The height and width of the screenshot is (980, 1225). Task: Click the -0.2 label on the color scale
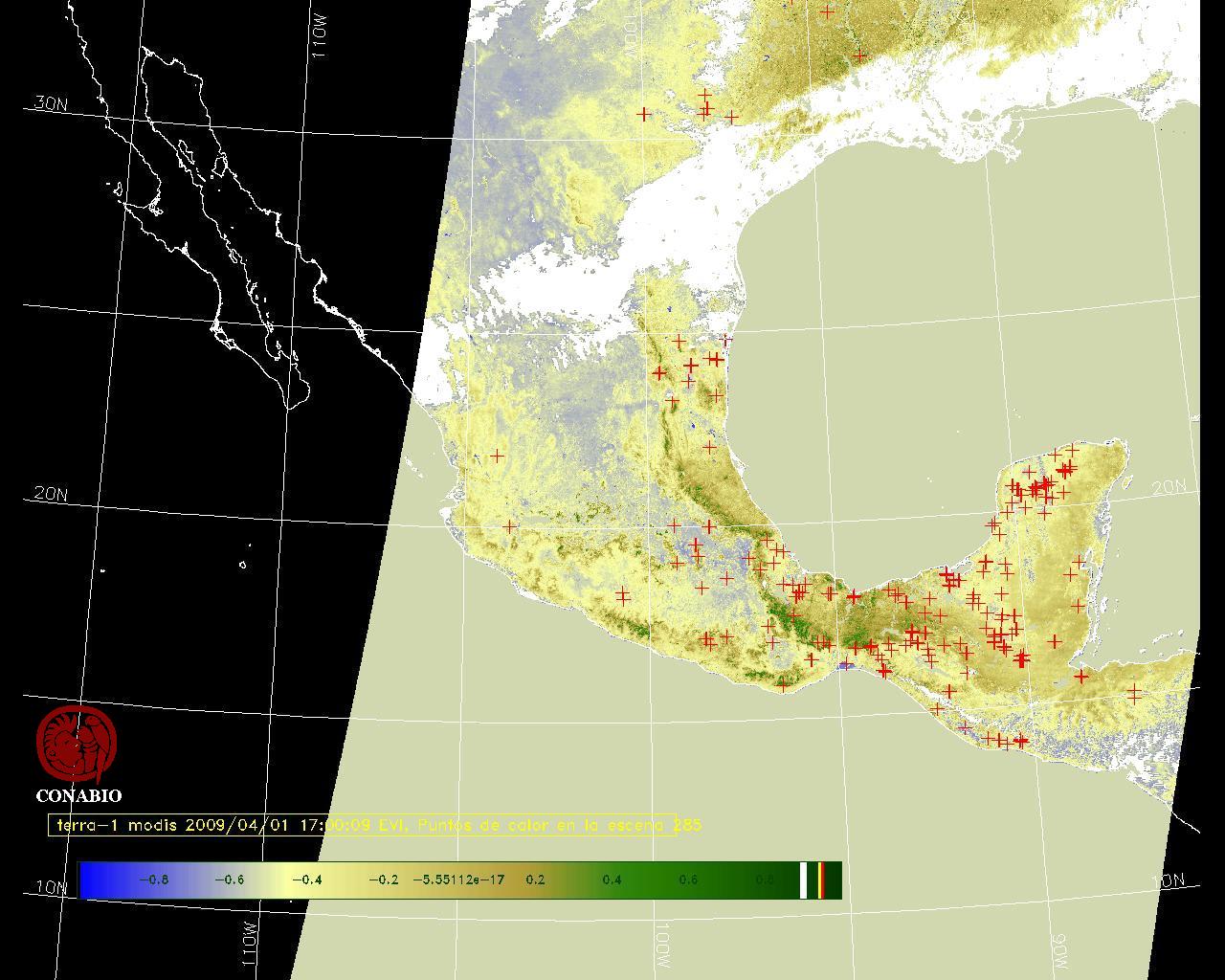[x=383, y=880]
